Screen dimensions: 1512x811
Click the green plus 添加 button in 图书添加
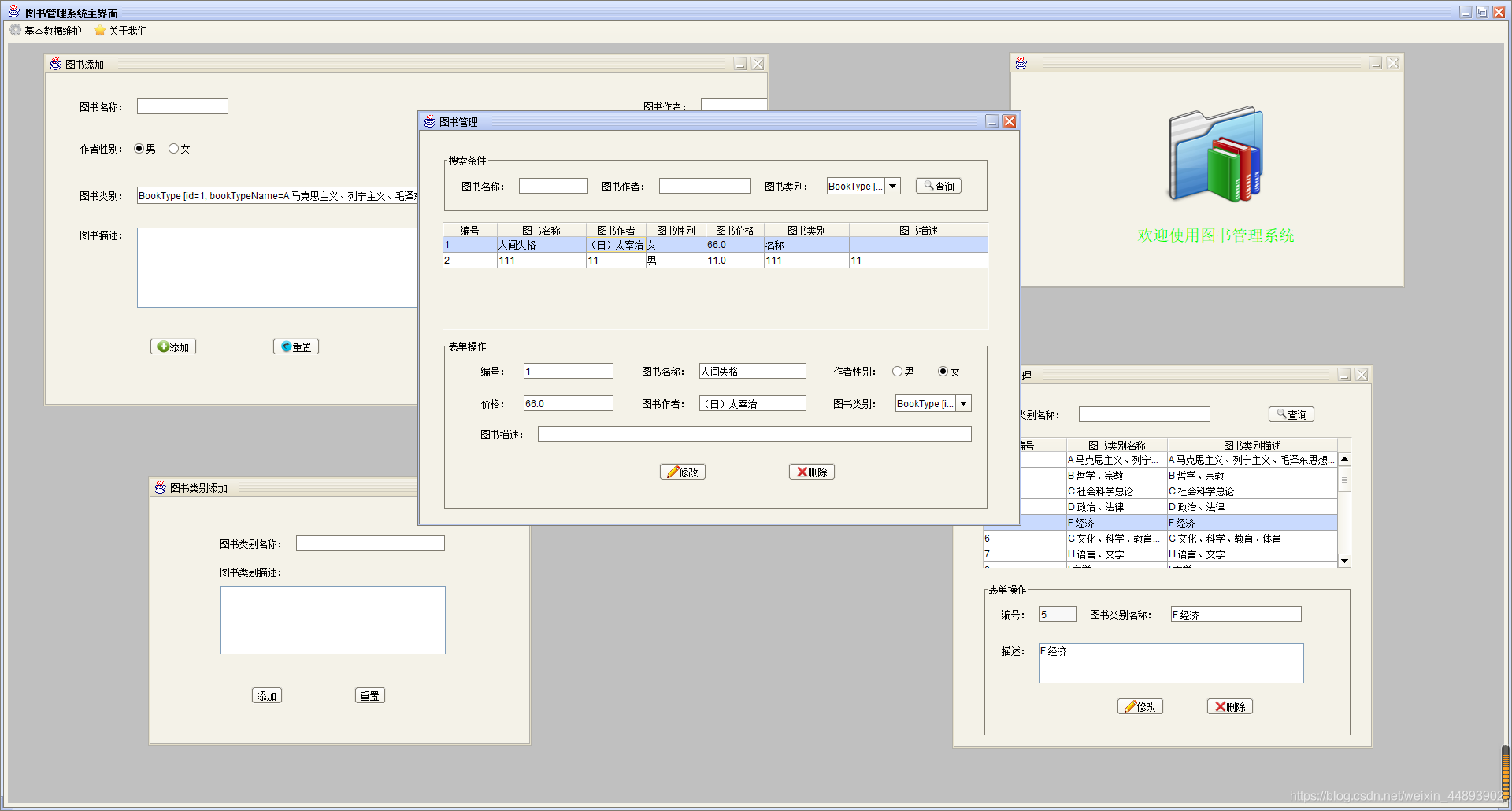[173, 346]
